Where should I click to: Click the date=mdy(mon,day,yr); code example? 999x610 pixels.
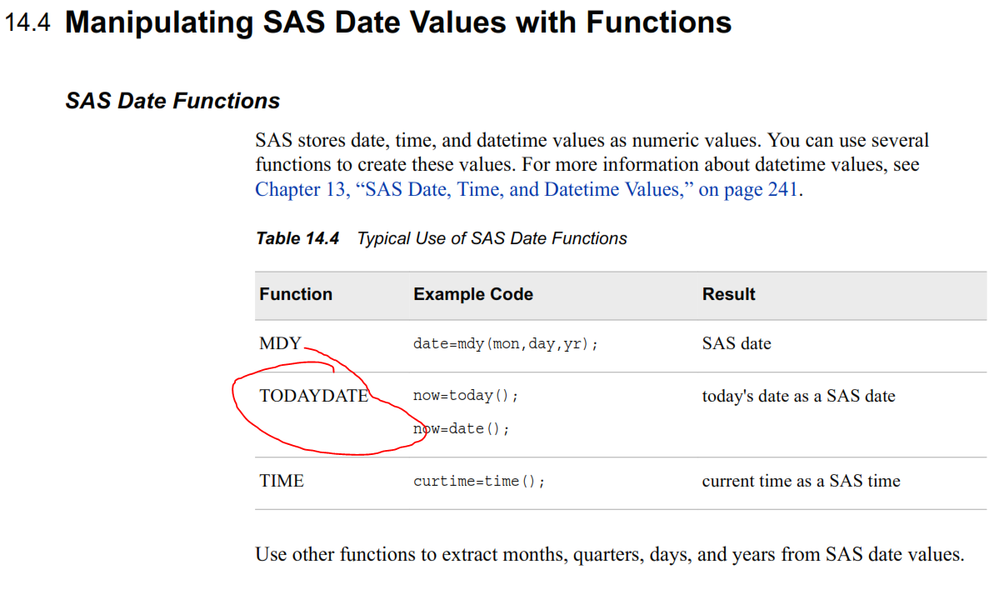click(505, 344)
